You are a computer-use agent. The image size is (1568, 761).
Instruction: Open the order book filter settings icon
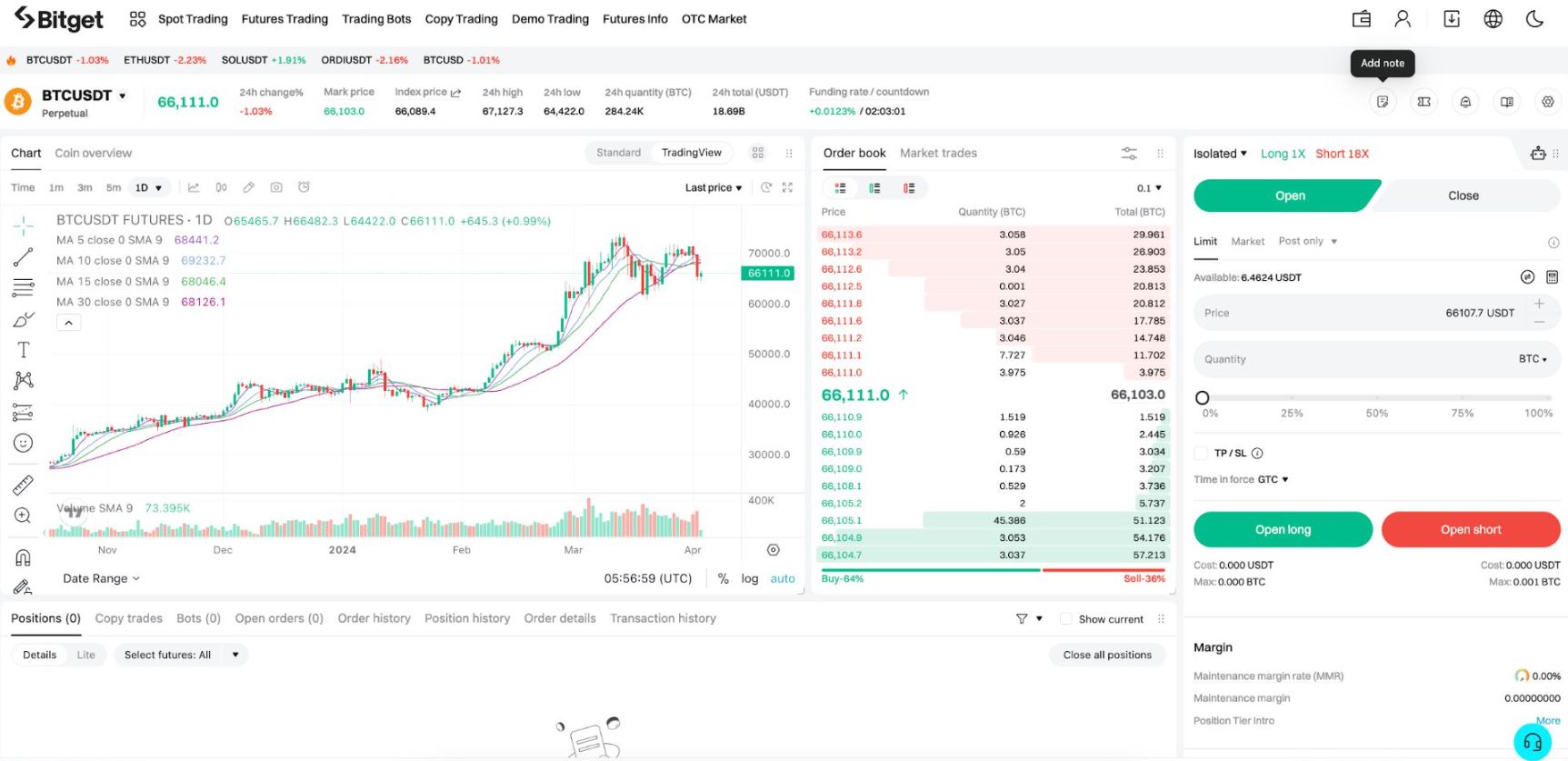click(x=1129, y=153)
